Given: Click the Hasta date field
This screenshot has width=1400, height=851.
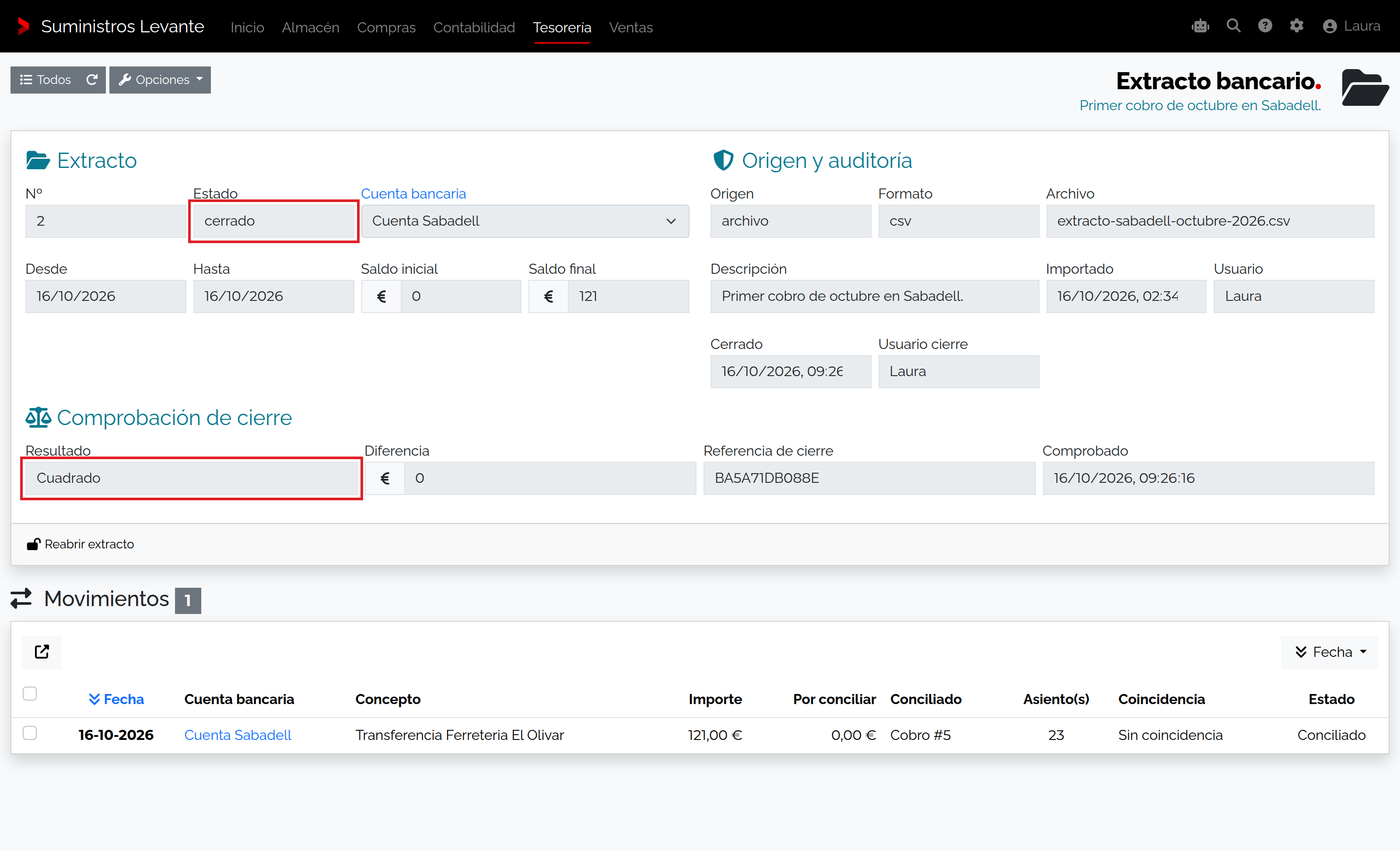Looking at the screenshot, I should click(273, 296).
